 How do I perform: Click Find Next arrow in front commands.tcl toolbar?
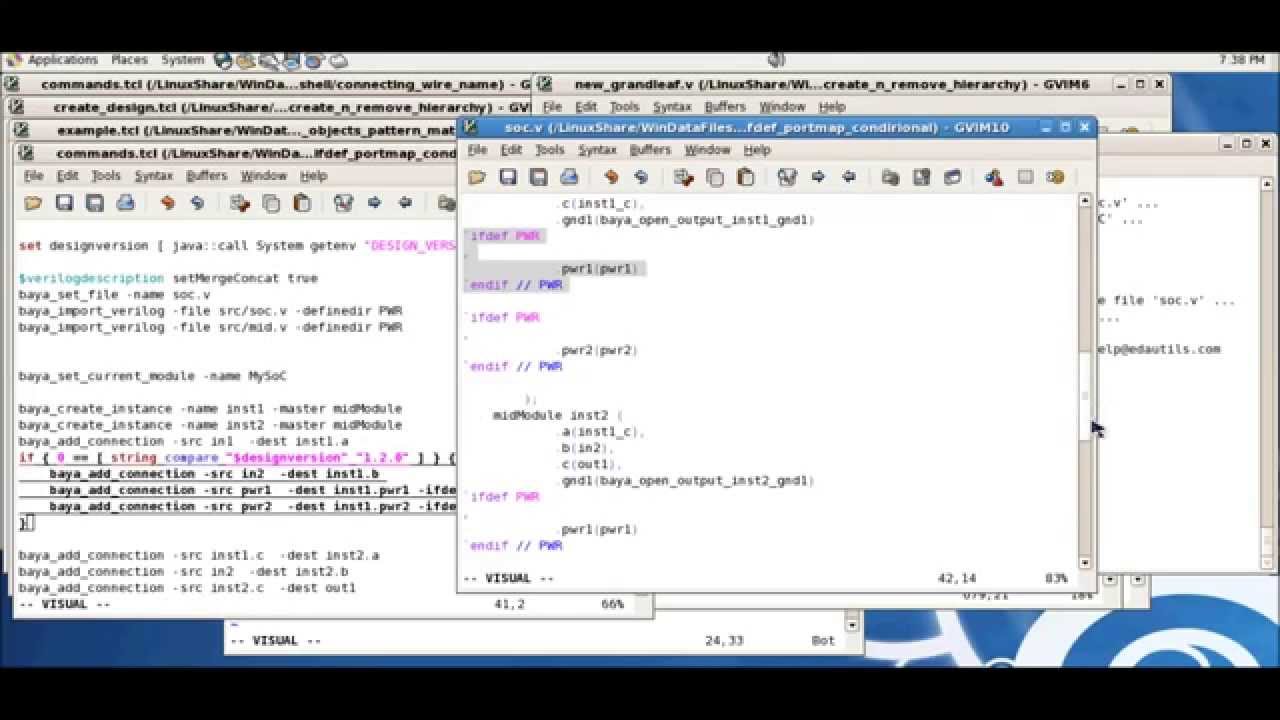coord(374,203)
